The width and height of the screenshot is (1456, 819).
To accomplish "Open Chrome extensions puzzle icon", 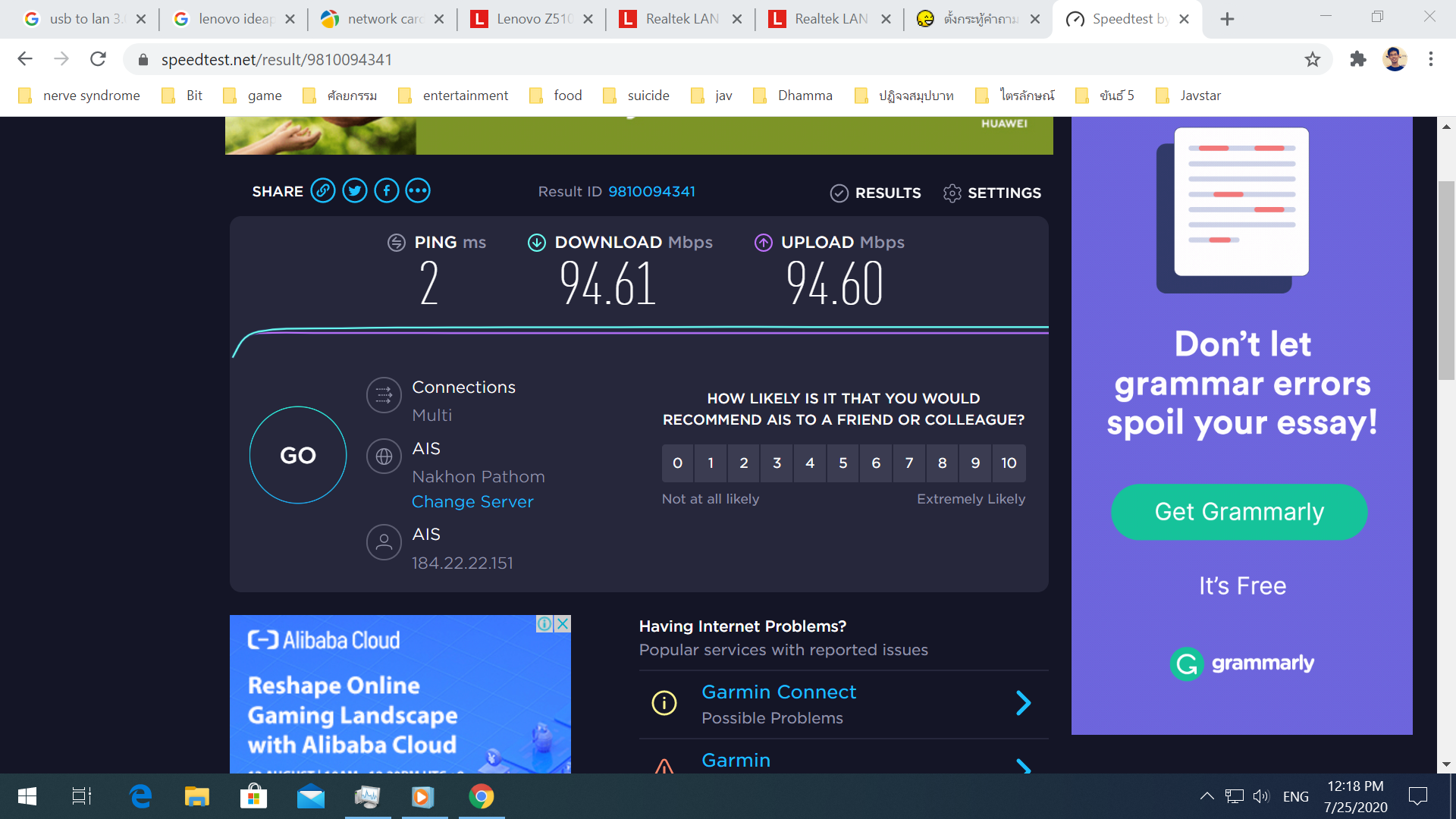I will [1358, 59].
